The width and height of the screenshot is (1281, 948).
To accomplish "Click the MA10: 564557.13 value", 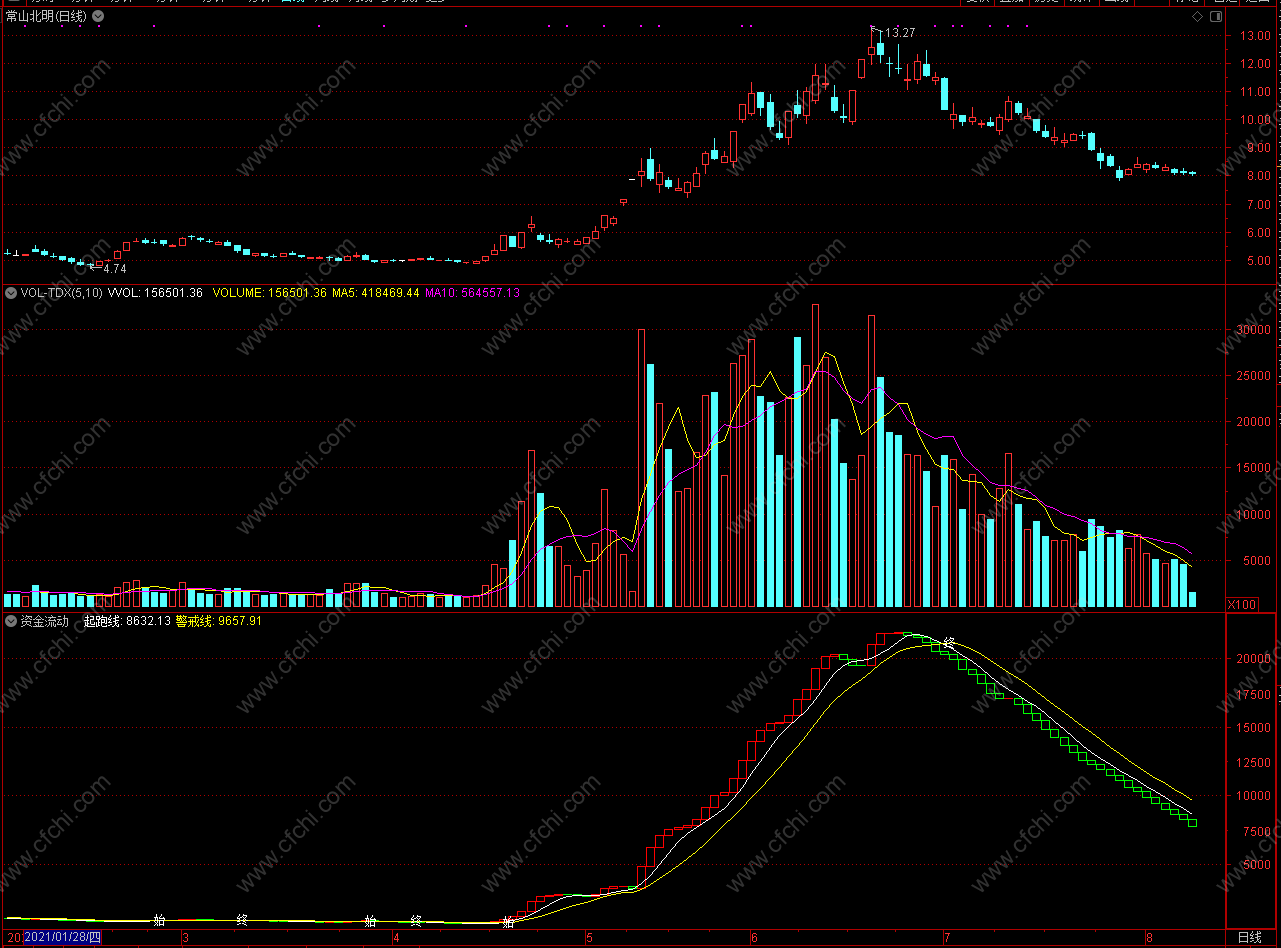I will click(473, 293).
